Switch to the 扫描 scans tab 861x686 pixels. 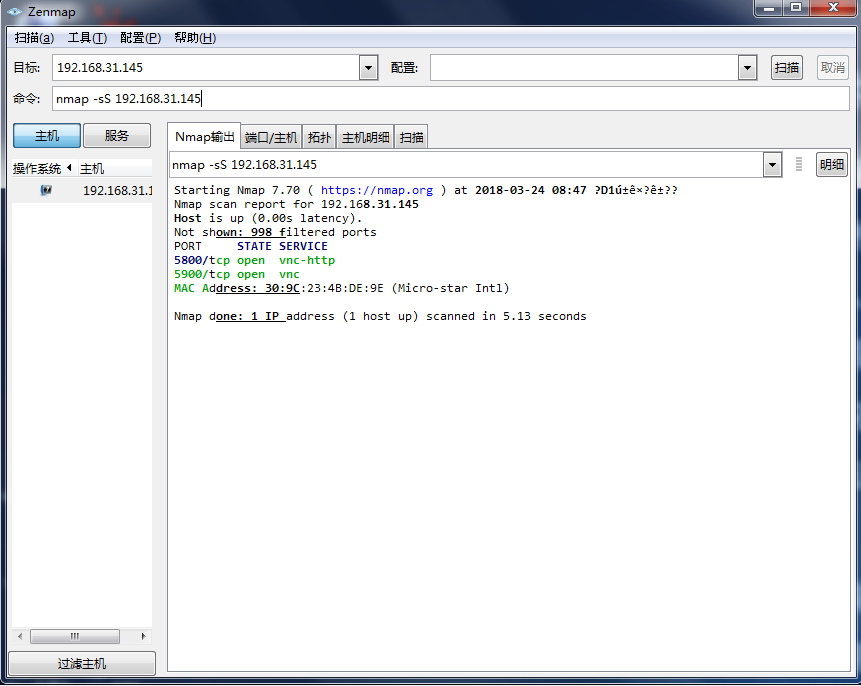click(x=411, y=137)
